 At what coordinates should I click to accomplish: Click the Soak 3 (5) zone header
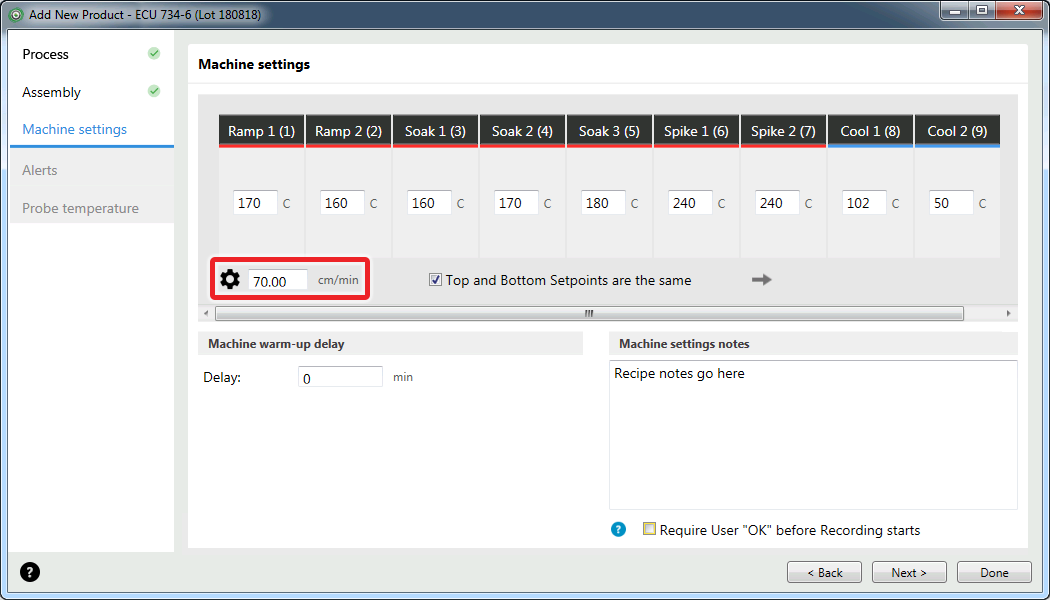pos(609,131)
